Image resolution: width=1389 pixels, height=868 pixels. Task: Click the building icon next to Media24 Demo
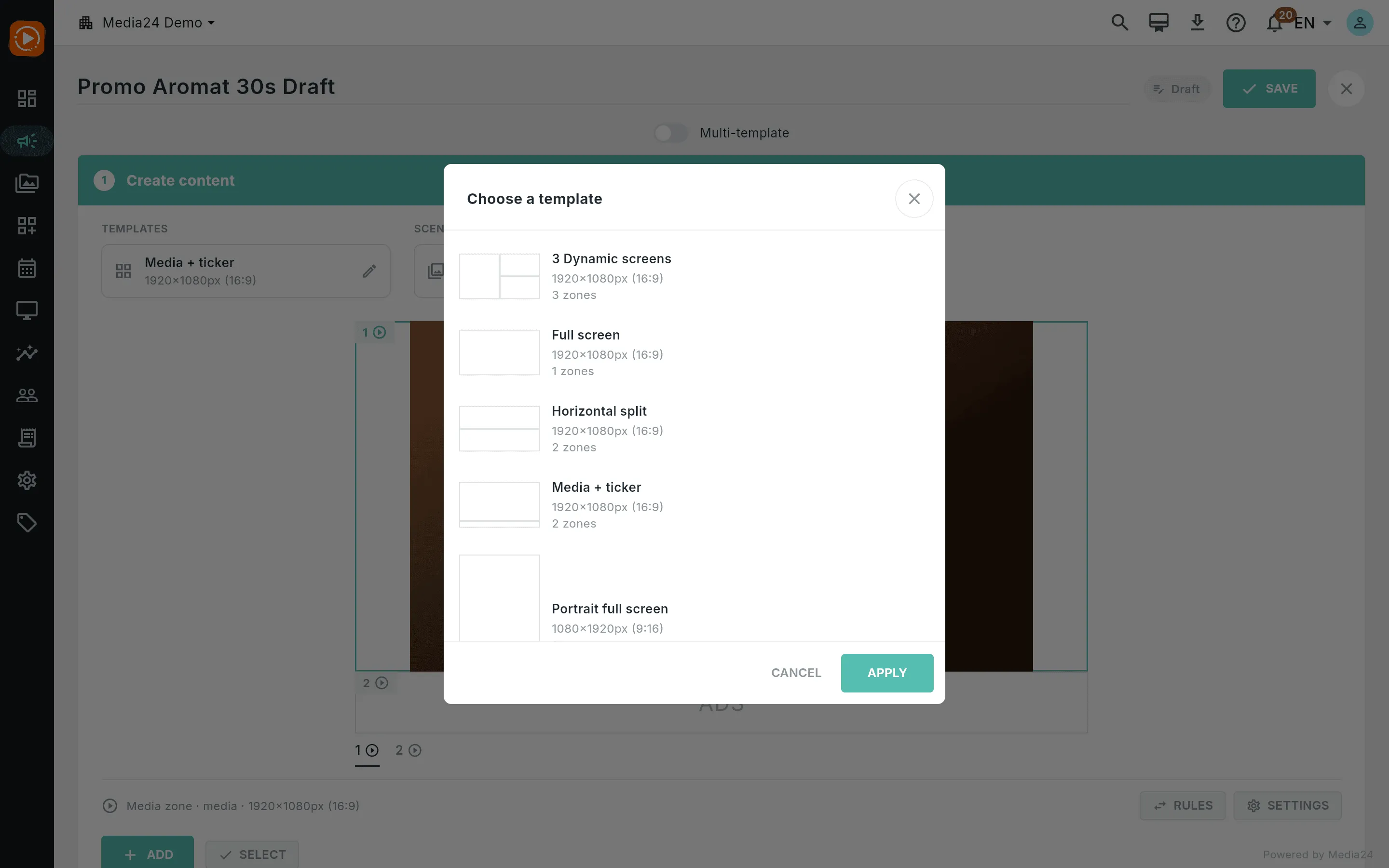tap(86, 22)
